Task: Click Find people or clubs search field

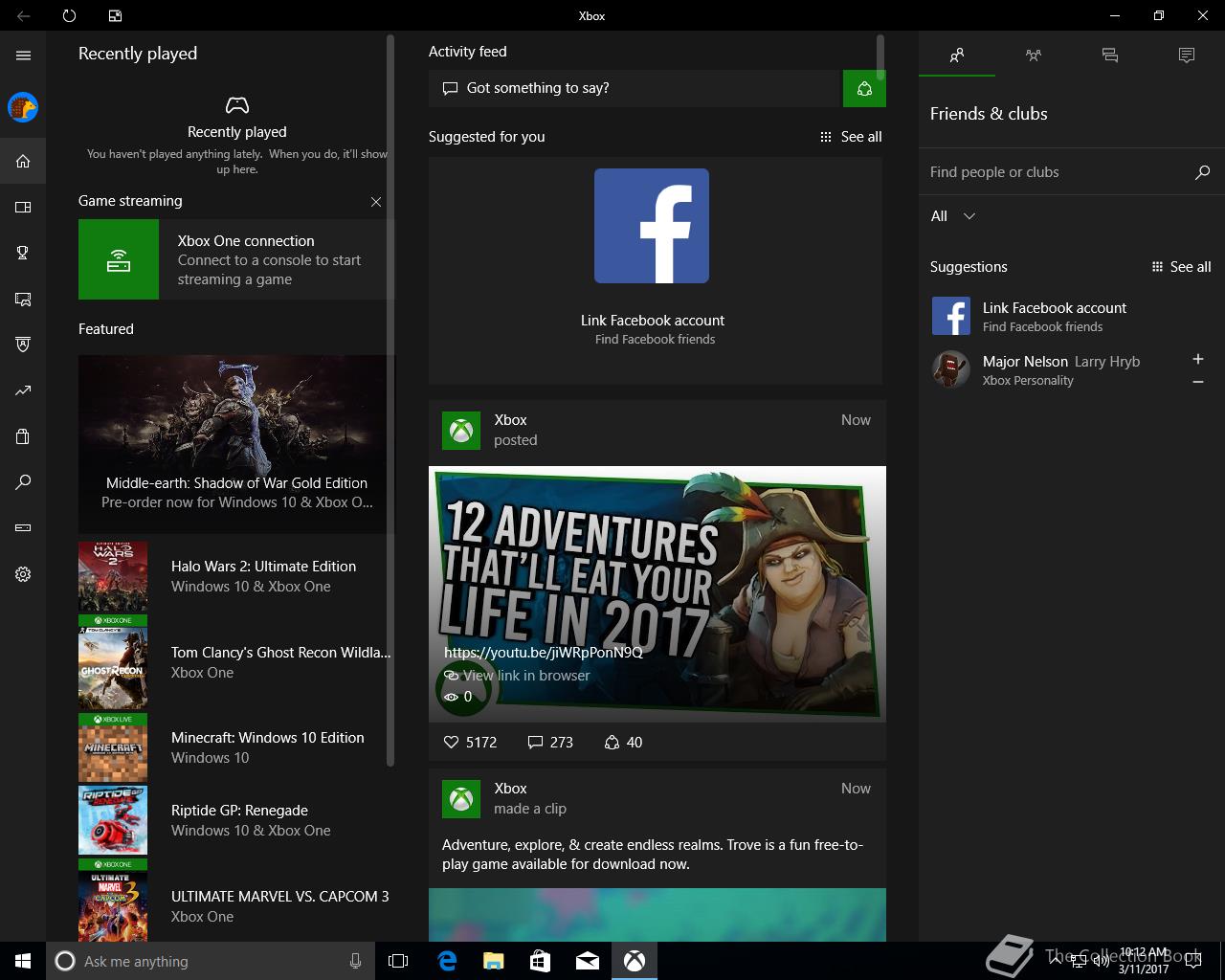Action: pos(1058,172)
